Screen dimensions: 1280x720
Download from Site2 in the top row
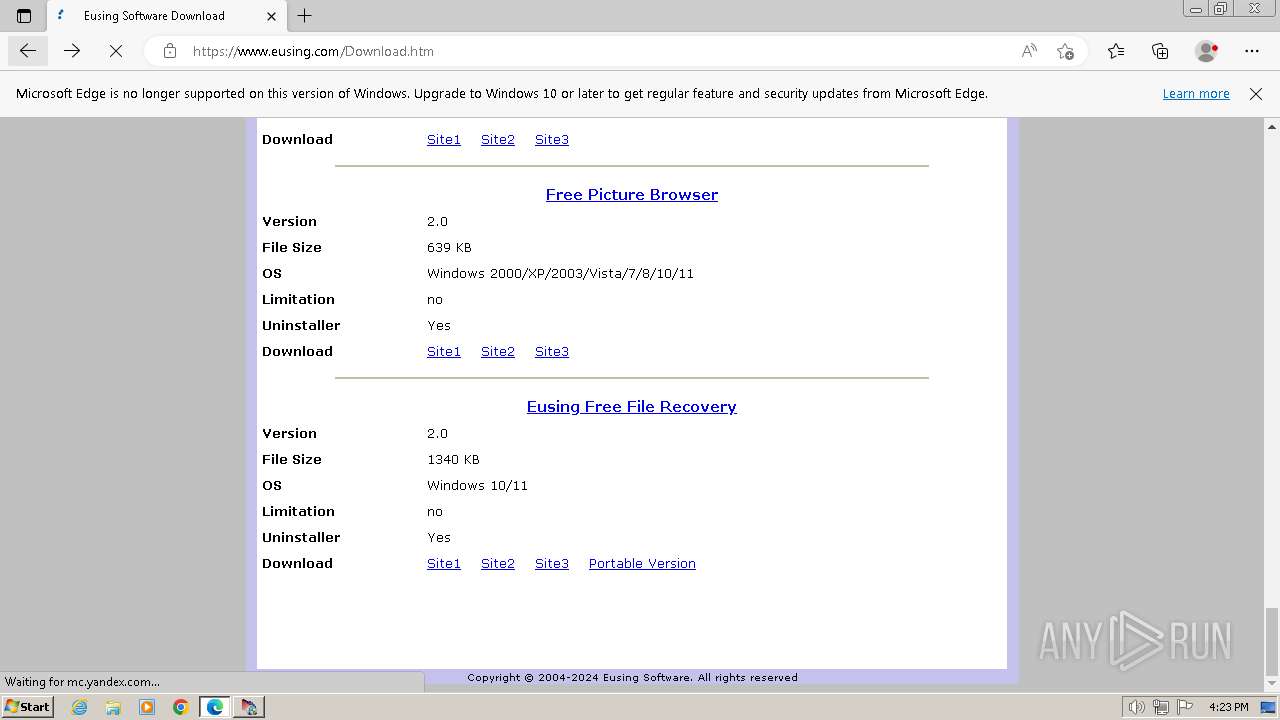click(498, 140)
